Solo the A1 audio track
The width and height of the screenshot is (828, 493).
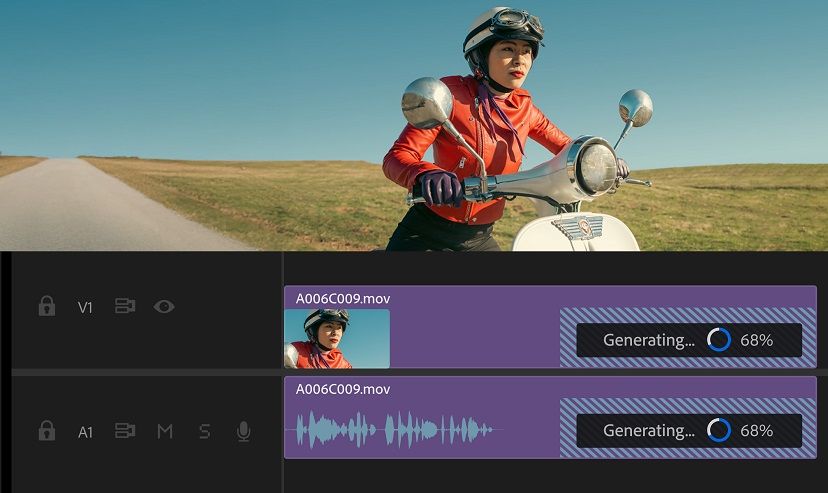point(204,431)
